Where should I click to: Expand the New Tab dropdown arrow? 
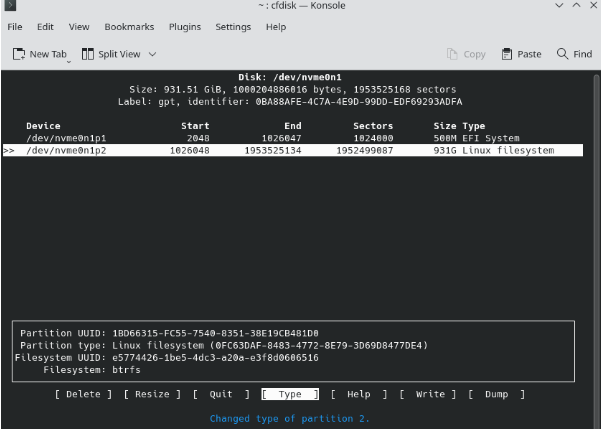(69, 62)
